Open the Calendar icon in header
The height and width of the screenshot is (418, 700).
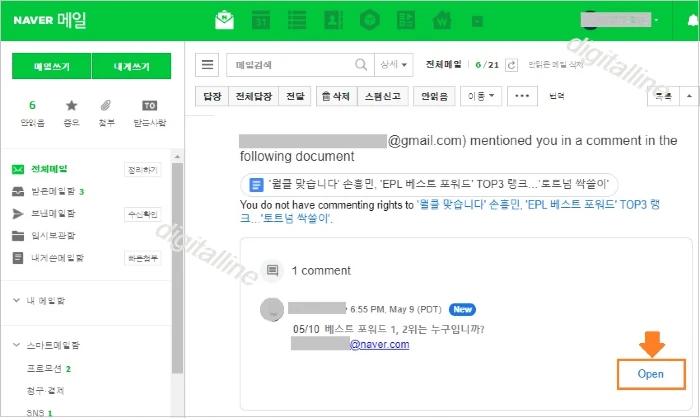pos(261,20)
